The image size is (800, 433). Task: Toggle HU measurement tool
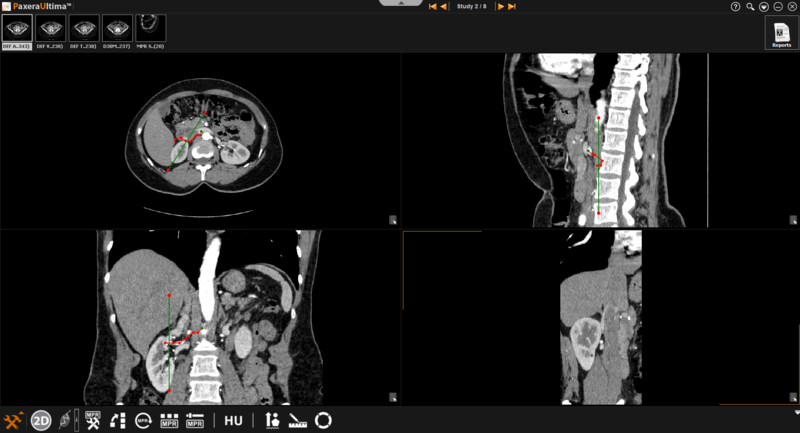233,421
